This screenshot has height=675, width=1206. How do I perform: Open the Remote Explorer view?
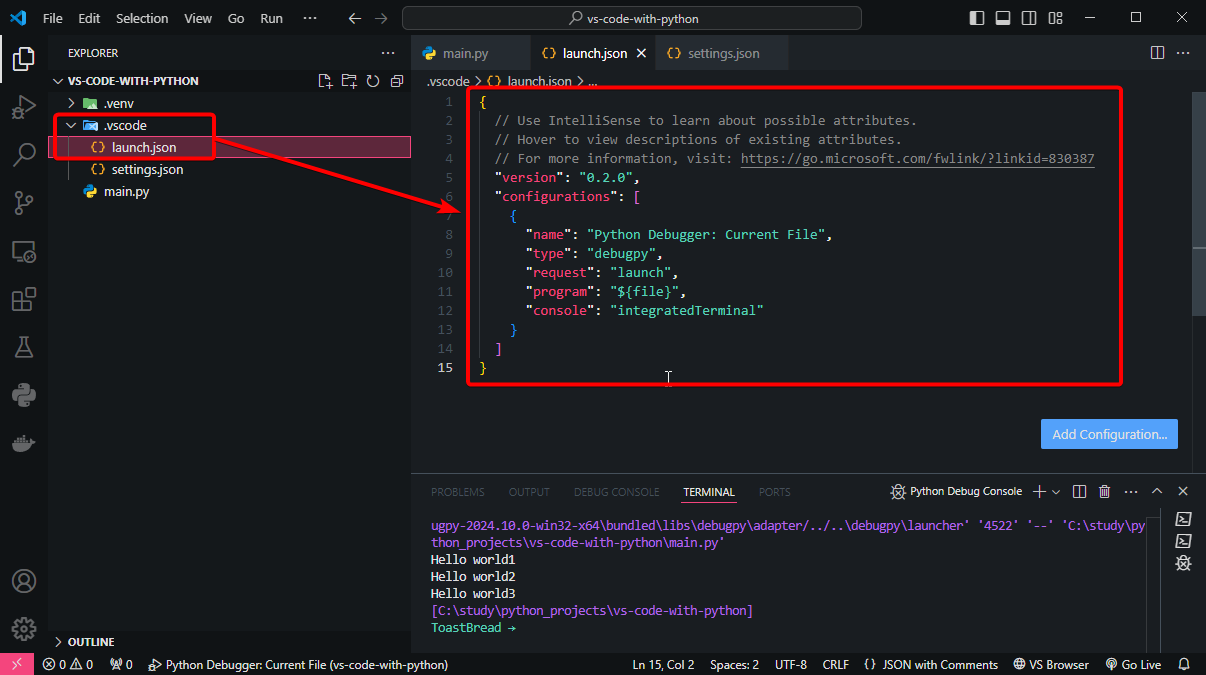(24, 251)
